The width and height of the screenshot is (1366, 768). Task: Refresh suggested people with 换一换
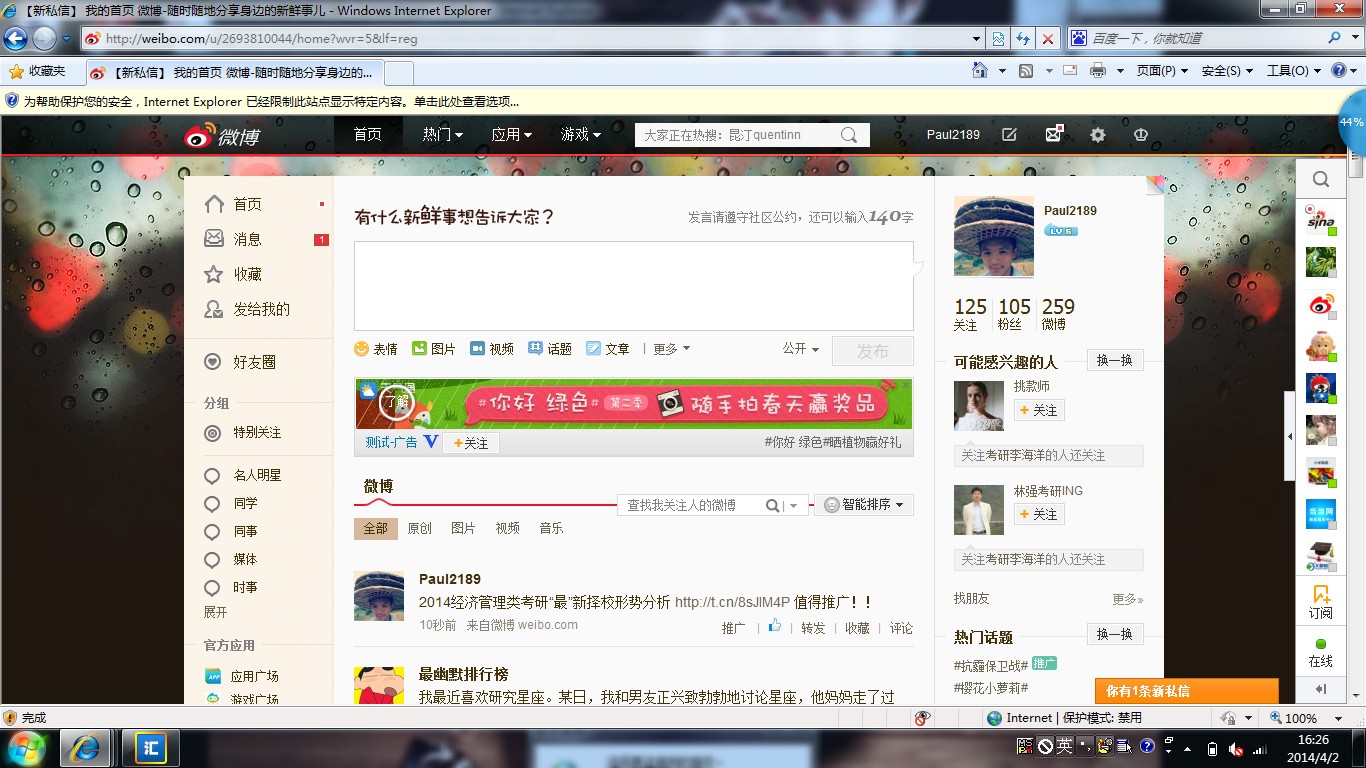1115,360
